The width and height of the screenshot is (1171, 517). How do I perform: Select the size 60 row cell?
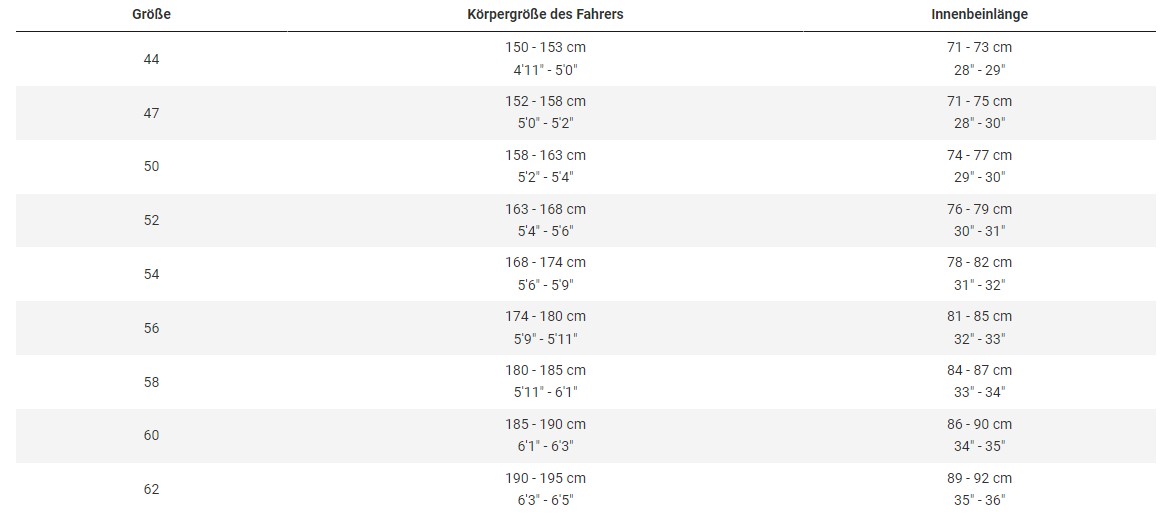152,436
